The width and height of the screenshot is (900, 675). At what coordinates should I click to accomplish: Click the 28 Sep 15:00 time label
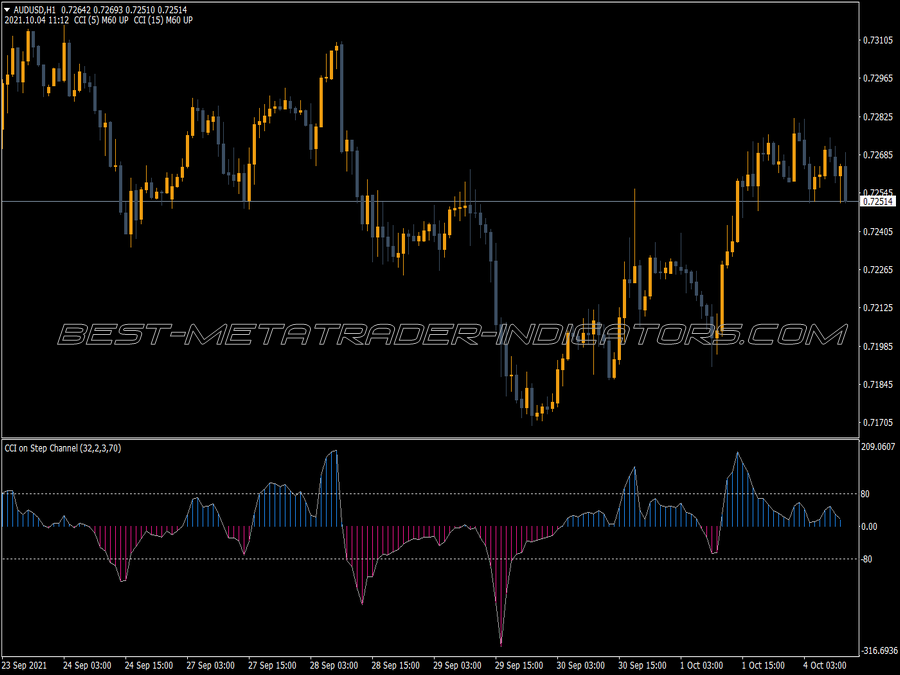(395, 665)
